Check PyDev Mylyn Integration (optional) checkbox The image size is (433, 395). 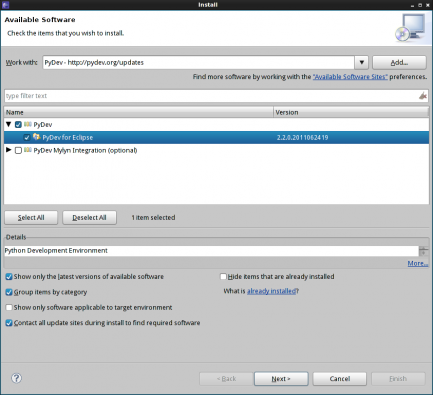(x=18, y=150)
